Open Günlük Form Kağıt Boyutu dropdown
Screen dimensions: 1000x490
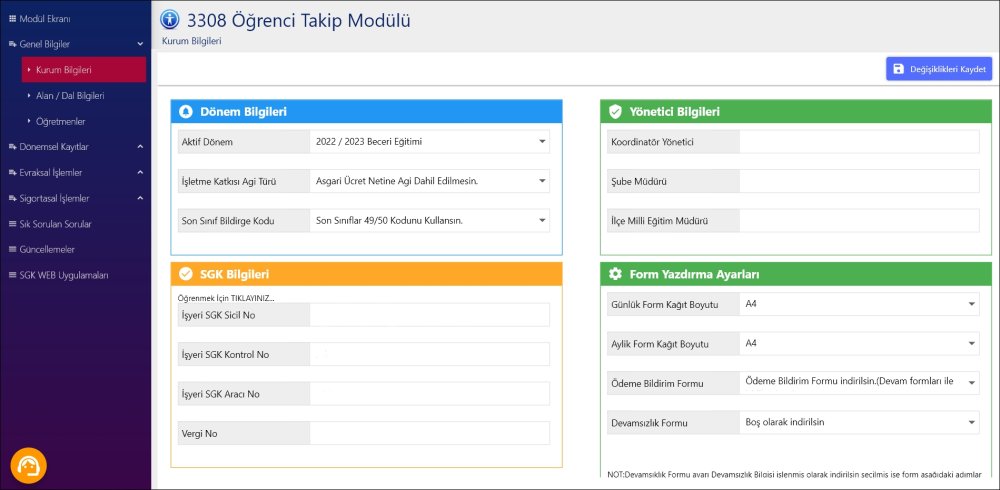(x=860, y=304)
